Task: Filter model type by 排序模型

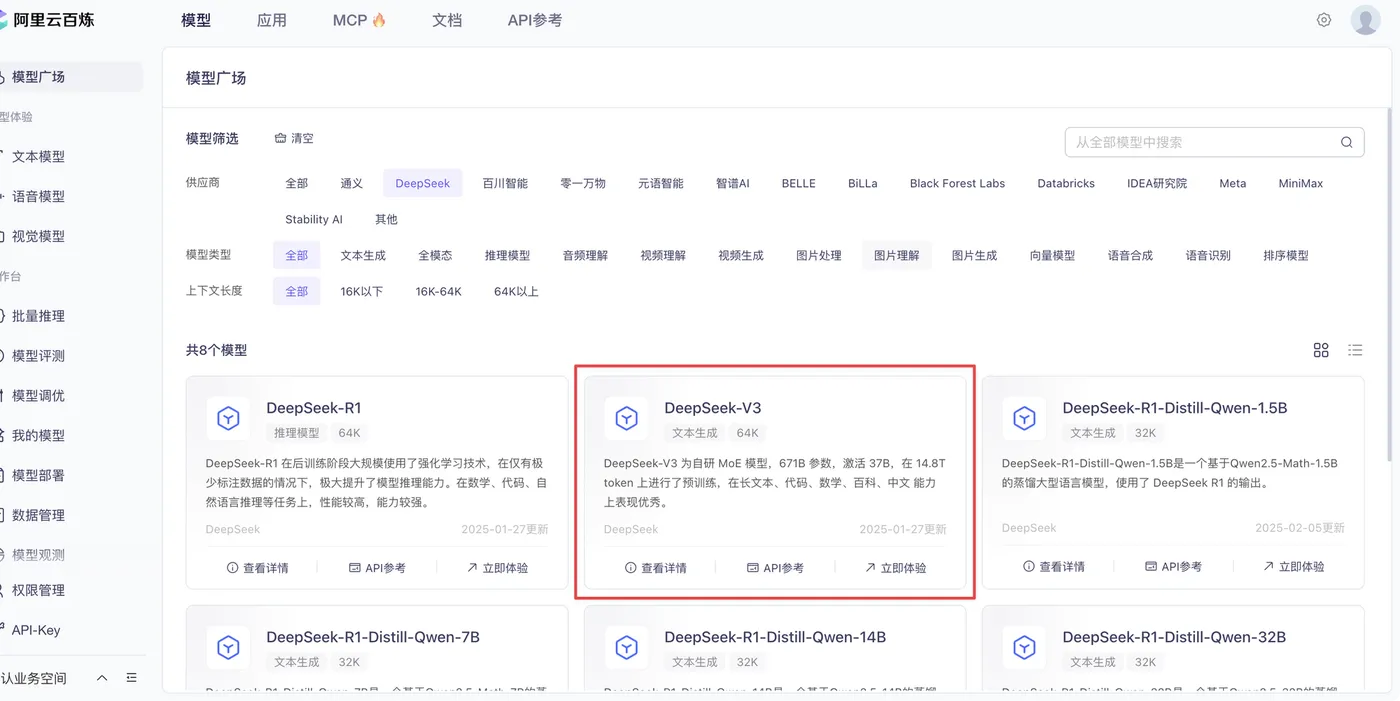Action: 1286,255
